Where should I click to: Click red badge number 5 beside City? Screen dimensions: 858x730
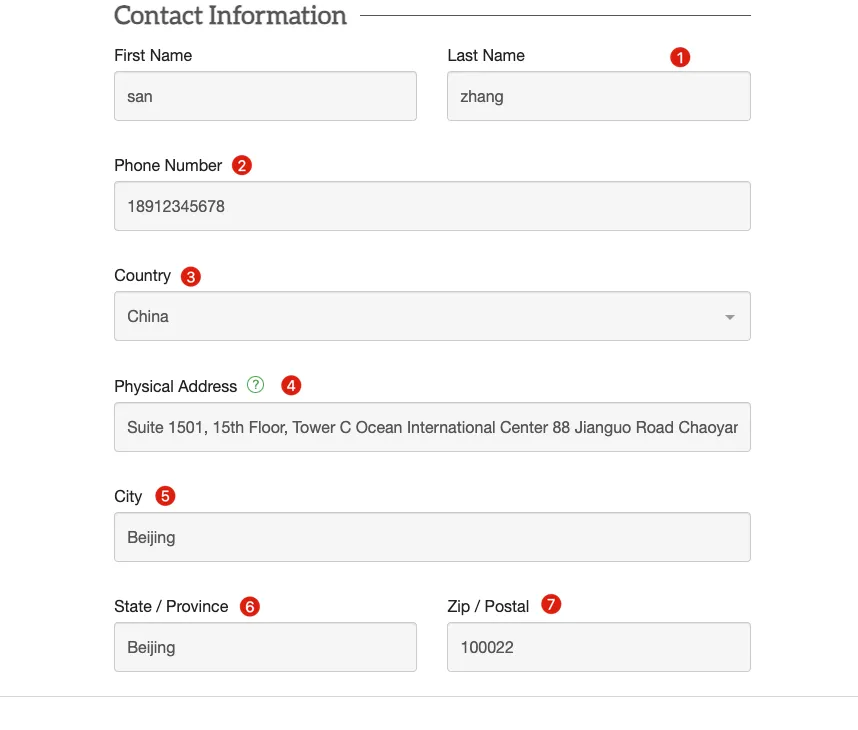pos(165,496)
